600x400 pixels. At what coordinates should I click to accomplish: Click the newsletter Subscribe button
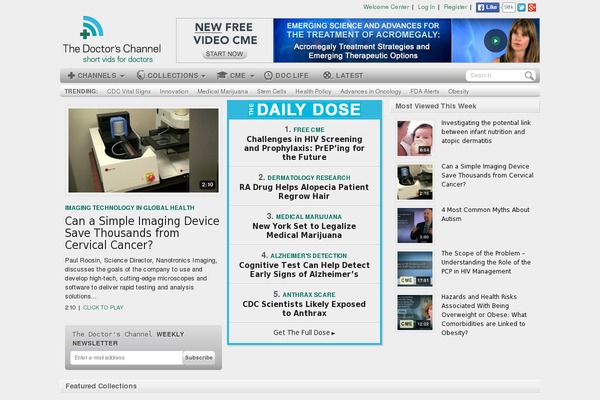199,358
